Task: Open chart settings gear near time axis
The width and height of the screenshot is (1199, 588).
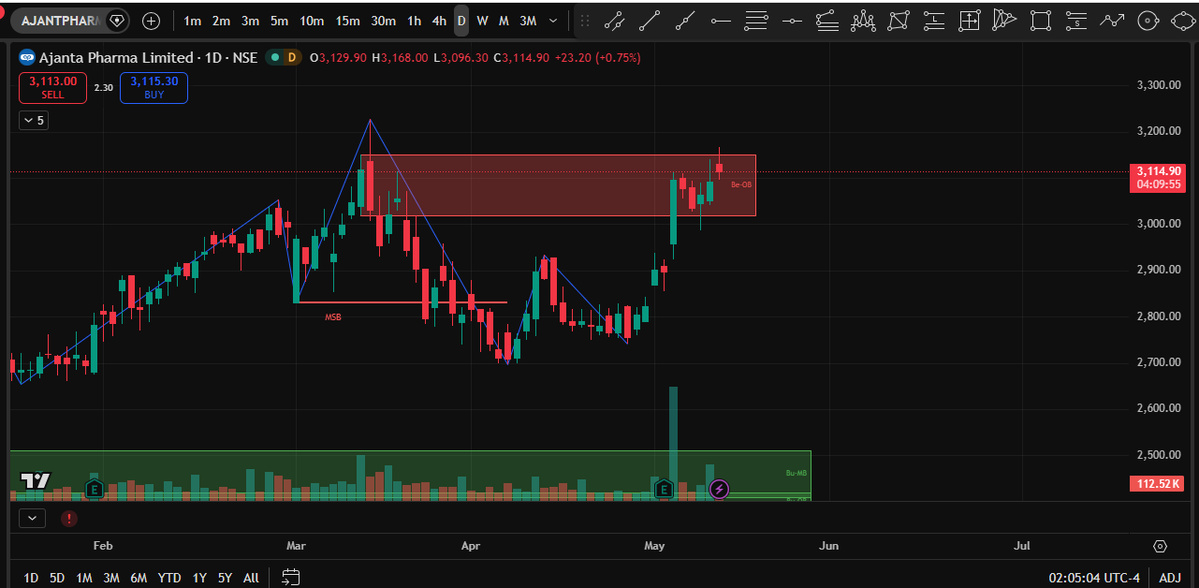Action: point(1160,546)
